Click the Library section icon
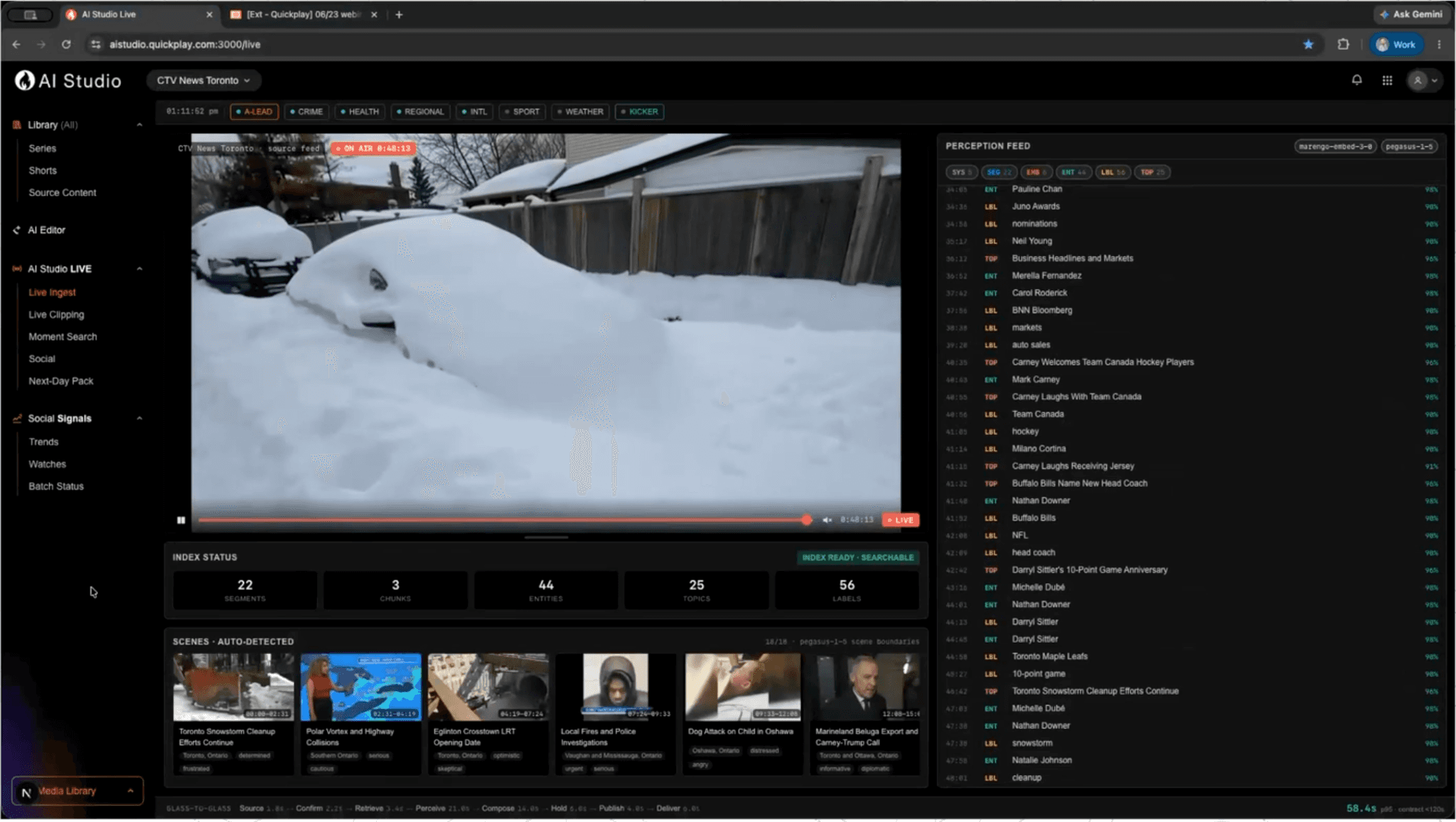1456x822 pixels. tap(17, 124)
